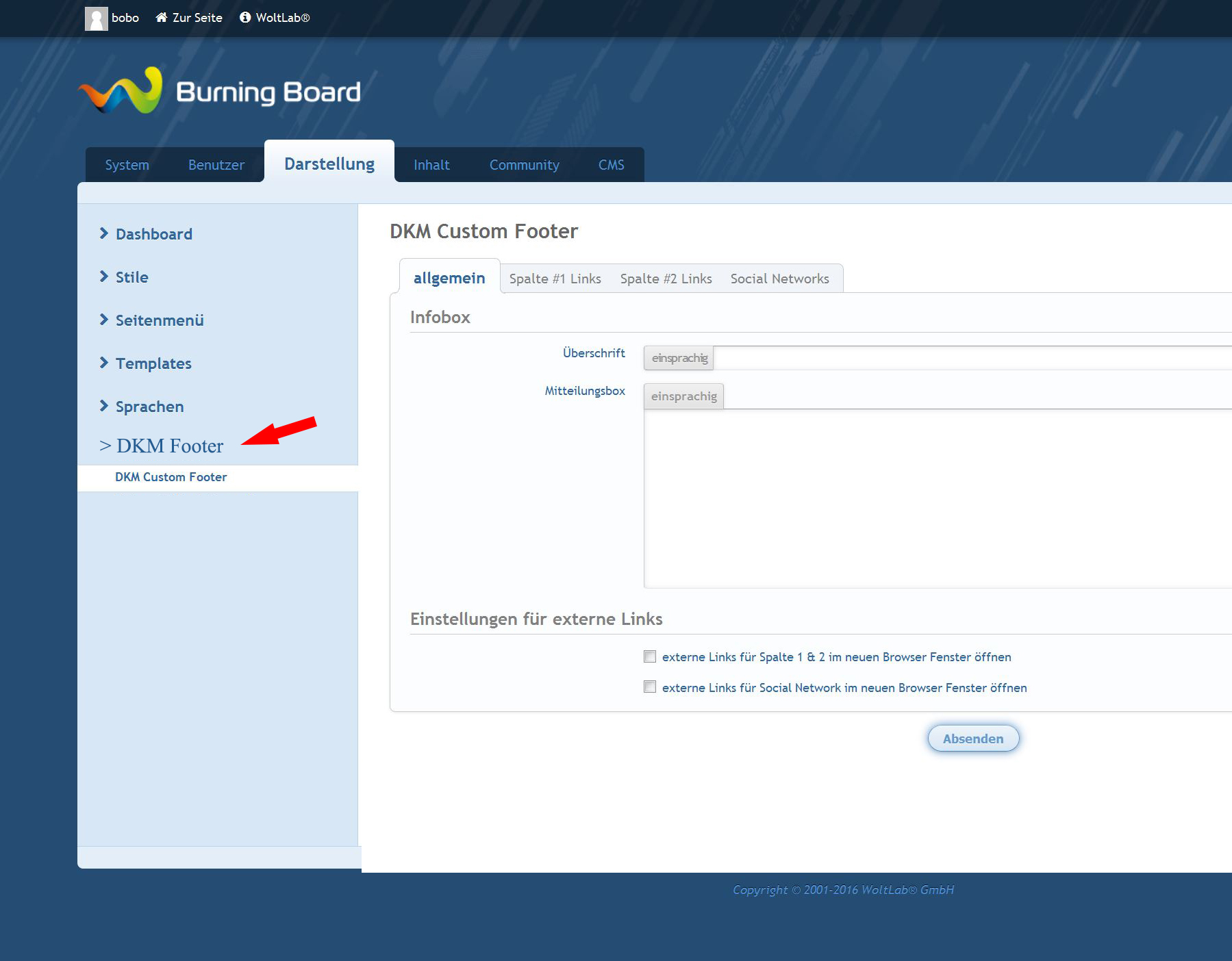Open the Community main menu tab

(x=524, y=165)
